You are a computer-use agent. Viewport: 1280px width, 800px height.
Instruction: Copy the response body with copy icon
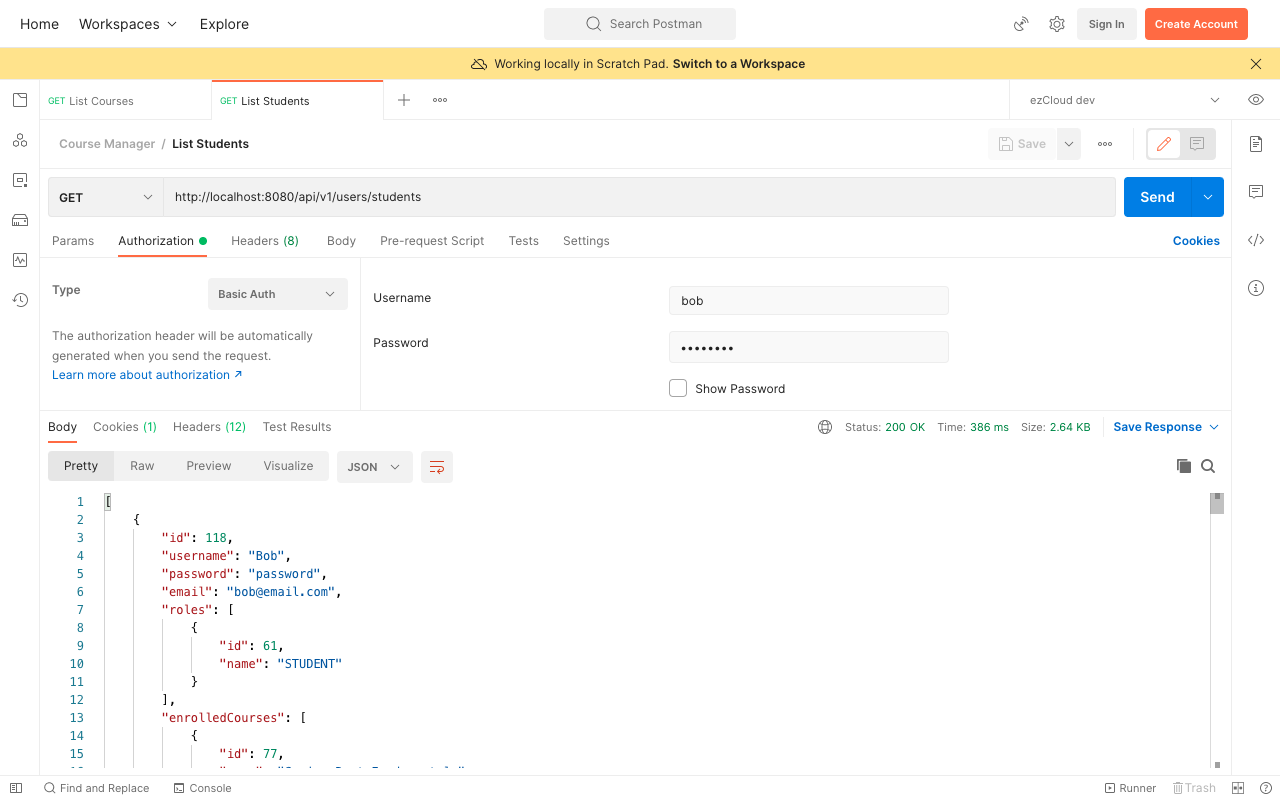1184,466
